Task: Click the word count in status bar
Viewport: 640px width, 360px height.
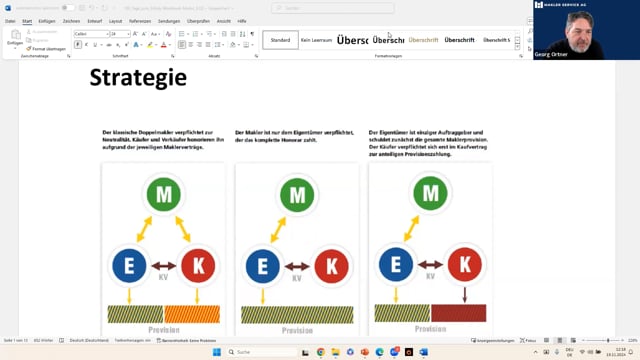Action: [x=43, y=340]
